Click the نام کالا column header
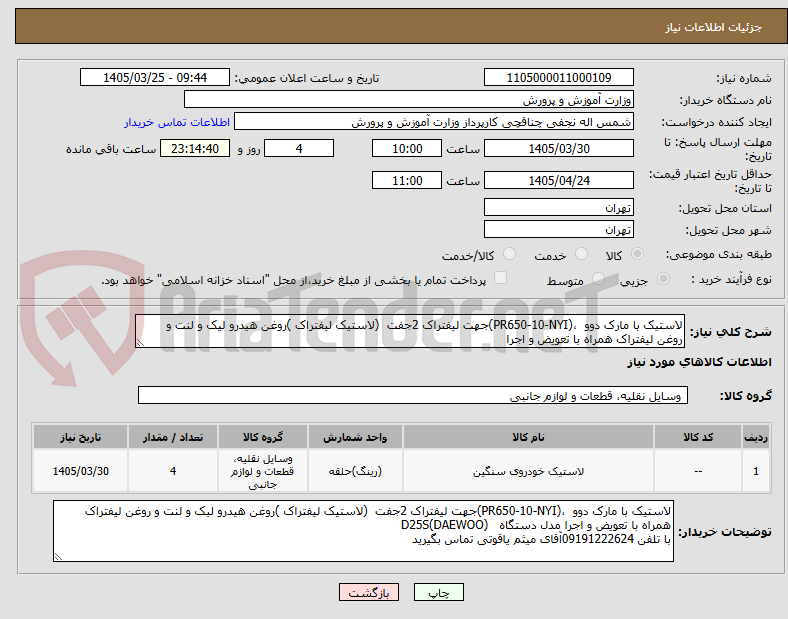Viewport: 788px width, 619px height. (x=528, y=437)
